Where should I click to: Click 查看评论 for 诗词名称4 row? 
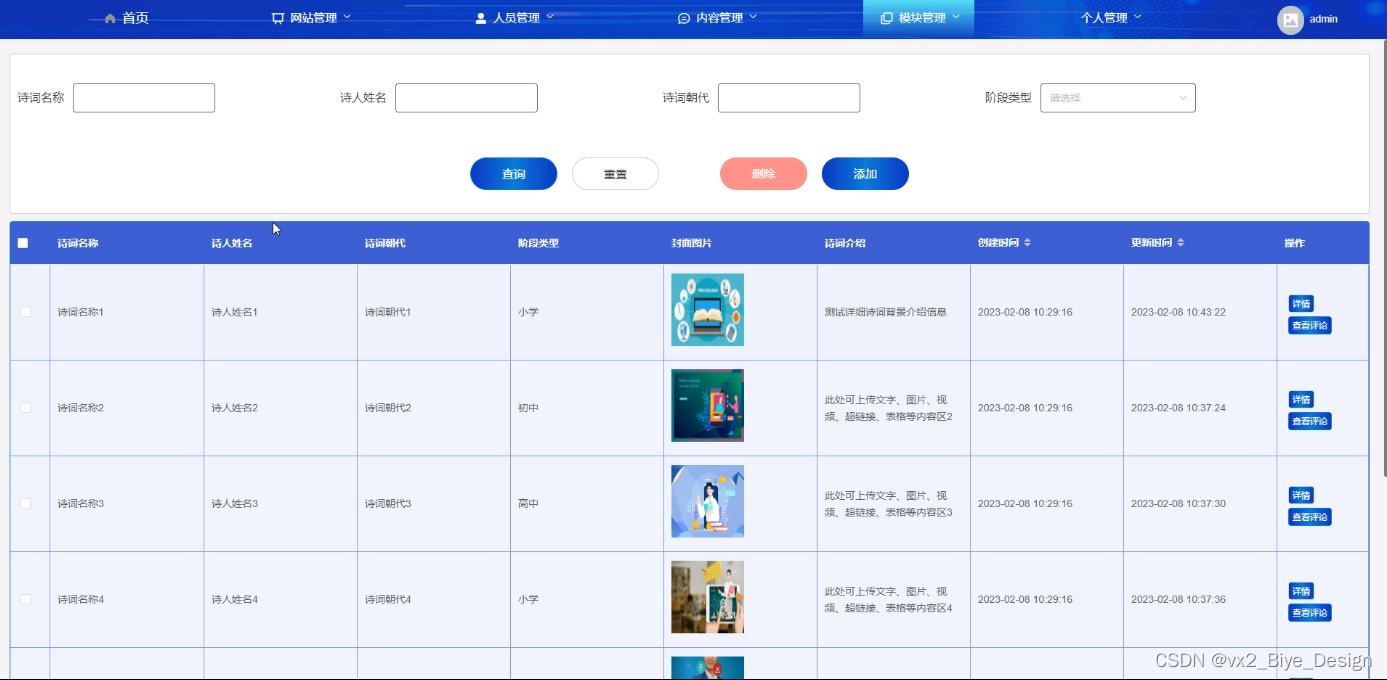coord(1310,613)
